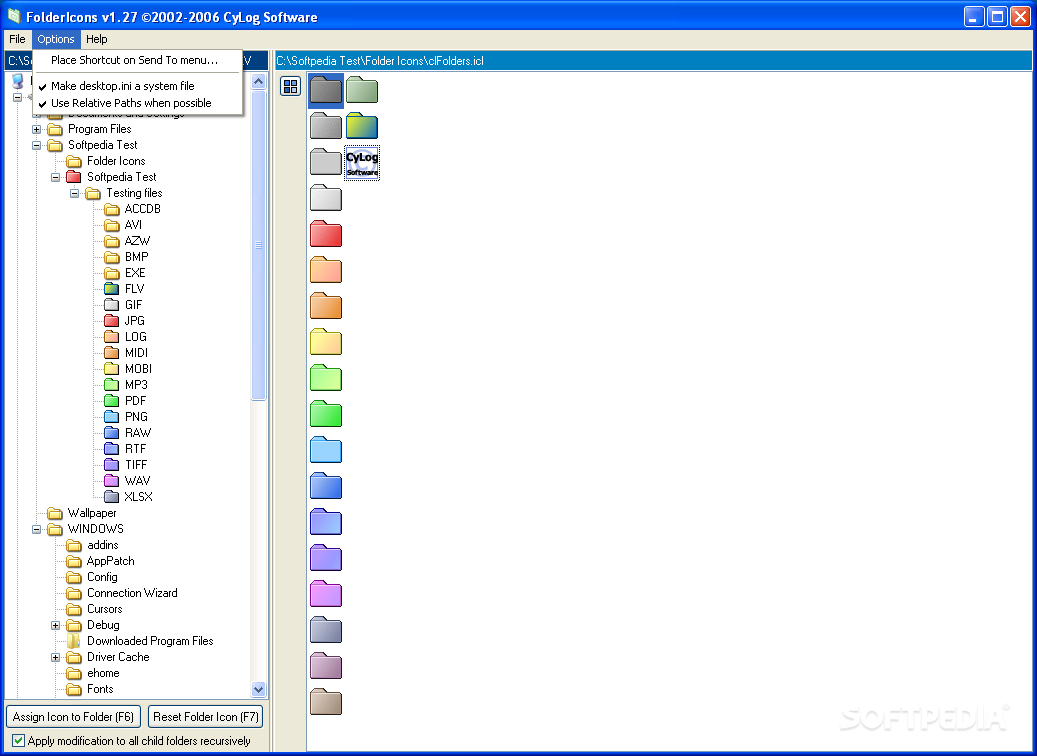Expand the Driver Cache folder
1037x756 pixels.
click(x=56, y=657)
